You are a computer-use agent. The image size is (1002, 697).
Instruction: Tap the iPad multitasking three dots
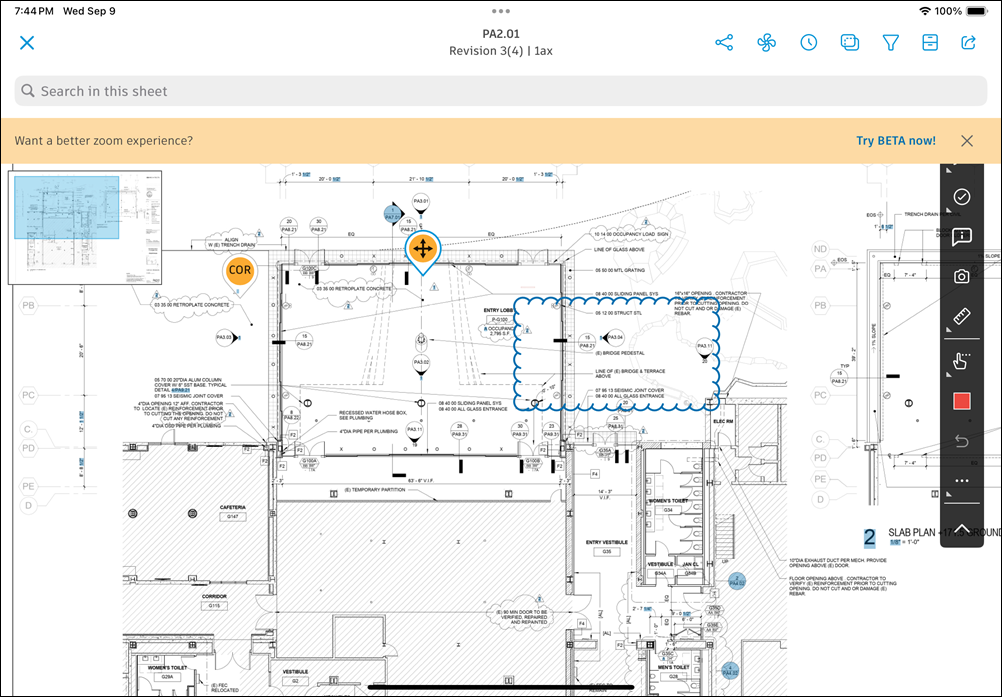[501, 11]
